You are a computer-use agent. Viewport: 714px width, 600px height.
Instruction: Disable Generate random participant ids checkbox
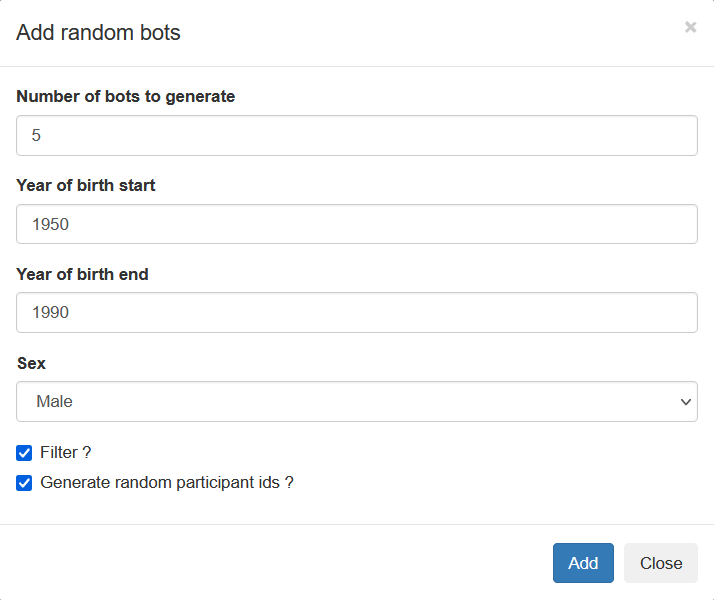pos(25,483)
